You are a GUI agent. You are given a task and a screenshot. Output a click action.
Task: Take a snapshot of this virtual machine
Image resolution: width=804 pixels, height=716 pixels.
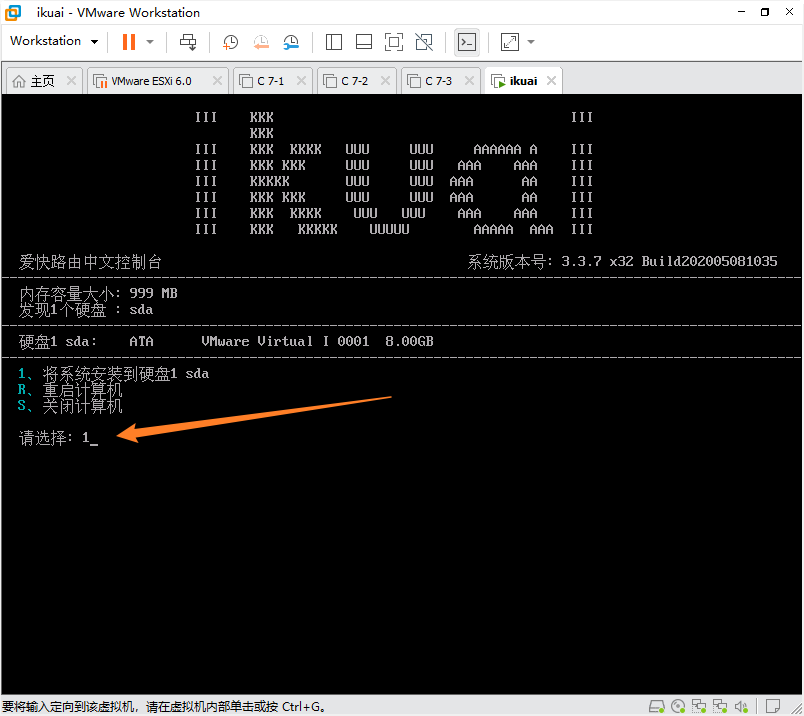(x=230, y=42)
